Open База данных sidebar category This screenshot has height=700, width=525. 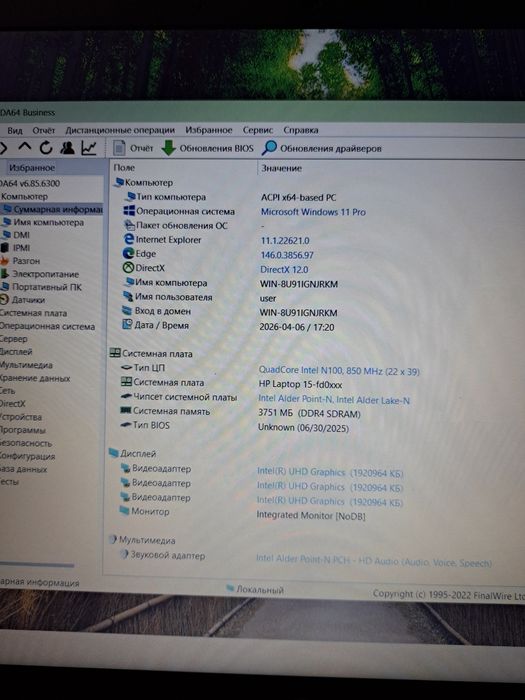pos(23,469)
